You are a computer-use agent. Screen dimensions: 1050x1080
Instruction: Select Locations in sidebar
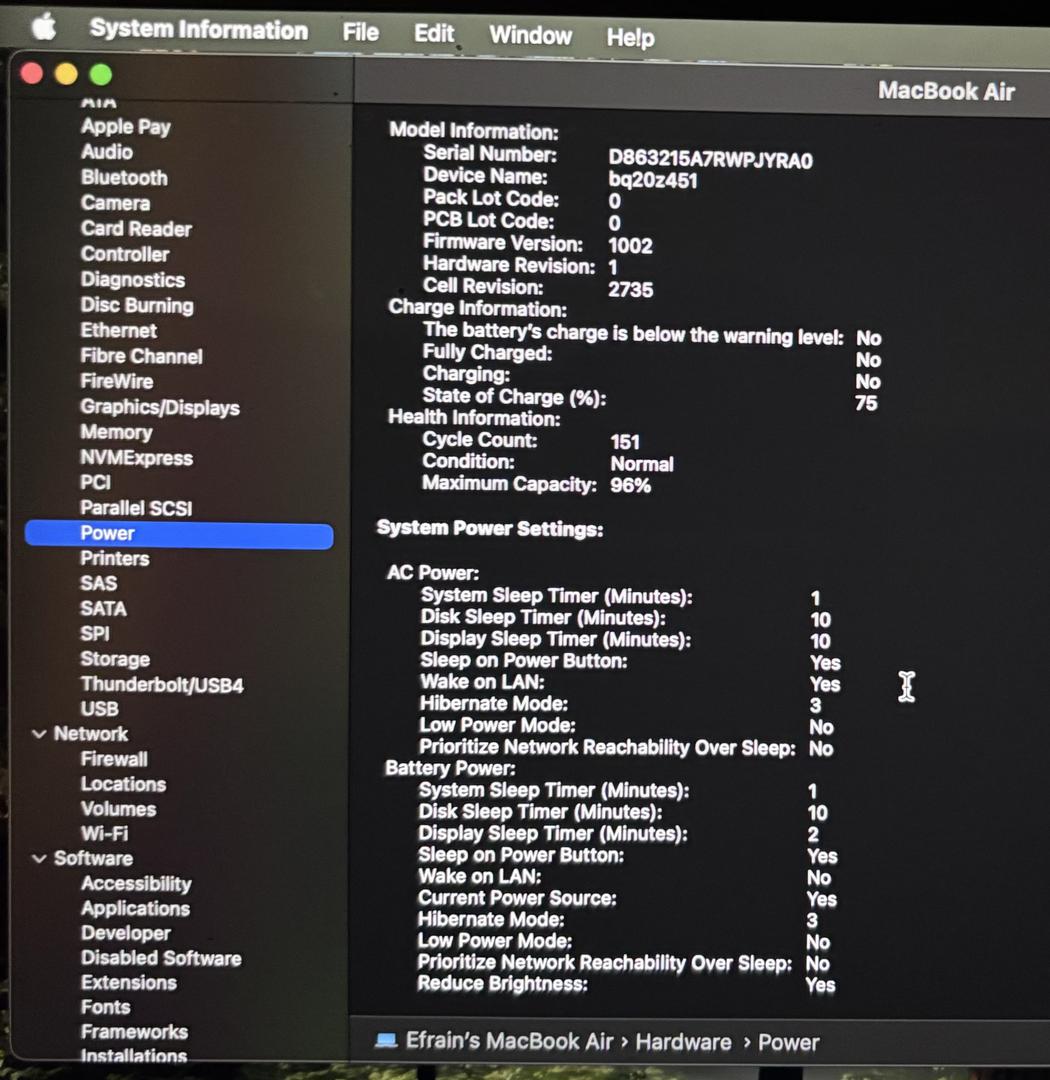tap(123, 785)
